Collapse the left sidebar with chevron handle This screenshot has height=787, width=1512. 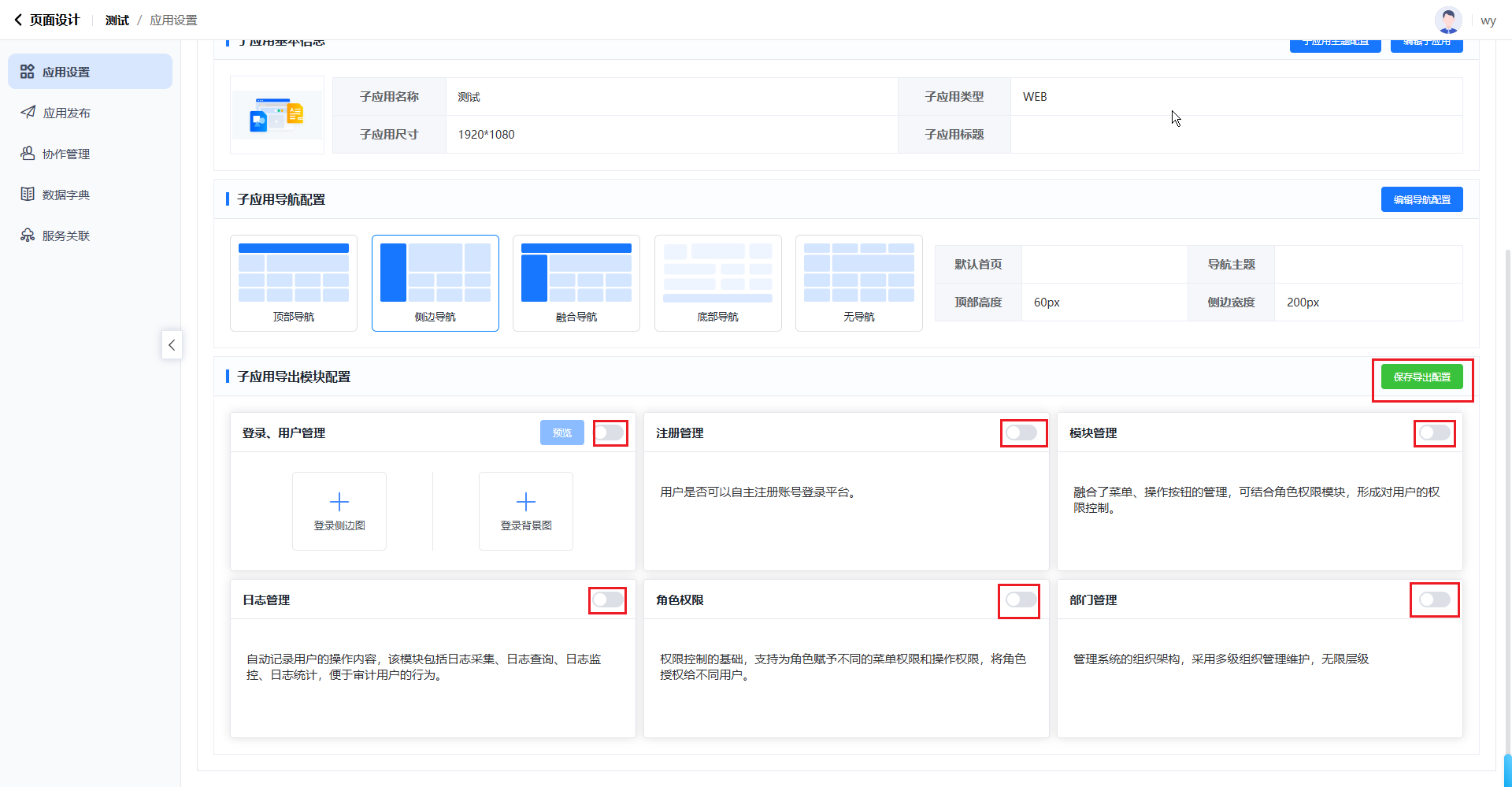[x=172, y=345]
